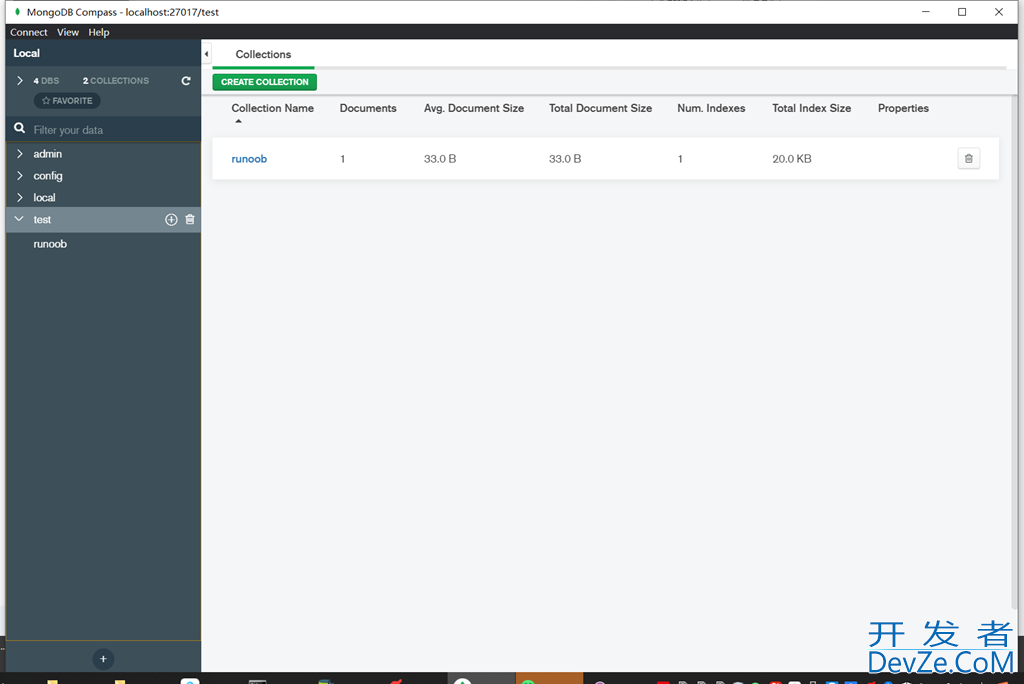The height and width of the screenshot is (684, 1024).
Task: Drop the test database with its trash icon
Action: click(x=190, y=220)
